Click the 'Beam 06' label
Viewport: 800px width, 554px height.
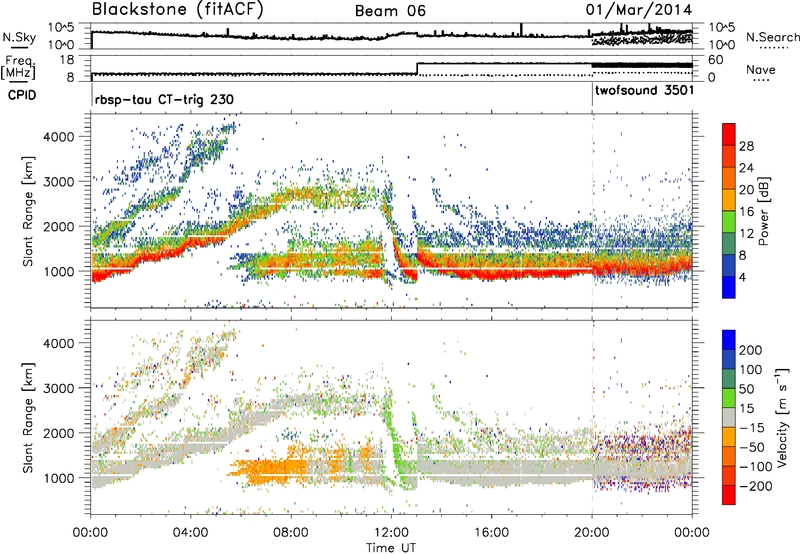pyautogui.click(x=390, y=11)
